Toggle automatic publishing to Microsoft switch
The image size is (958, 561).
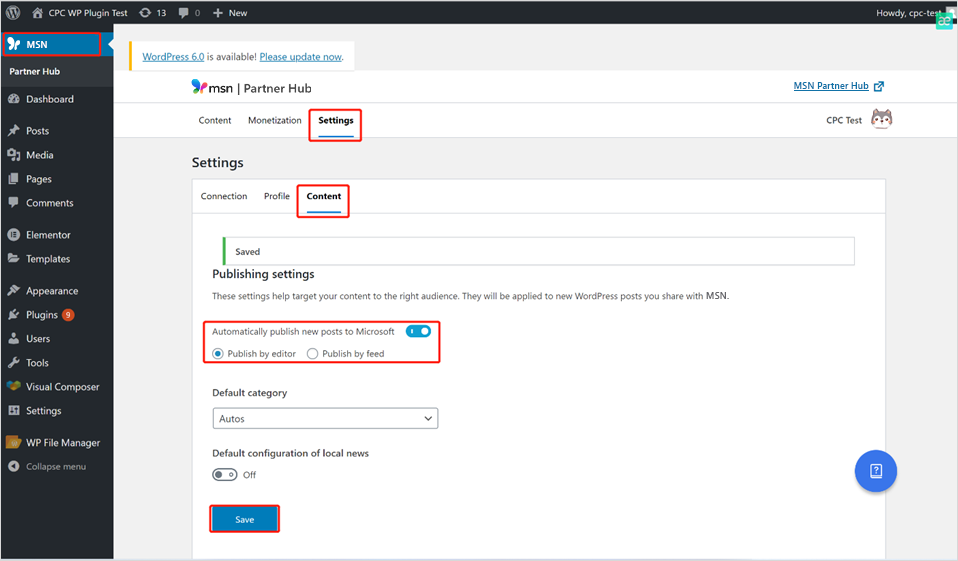[x=418, y=331]
